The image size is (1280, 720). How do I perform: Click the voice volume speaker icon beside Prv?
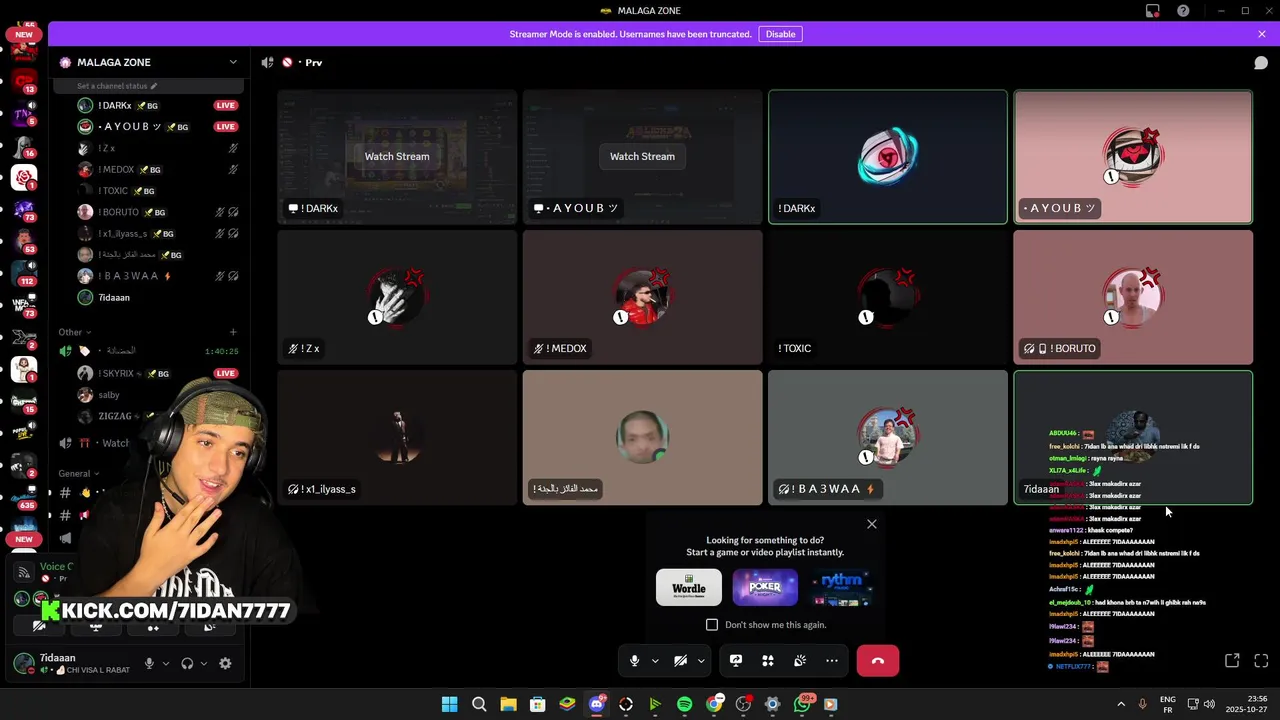click(x=267, y=62)
